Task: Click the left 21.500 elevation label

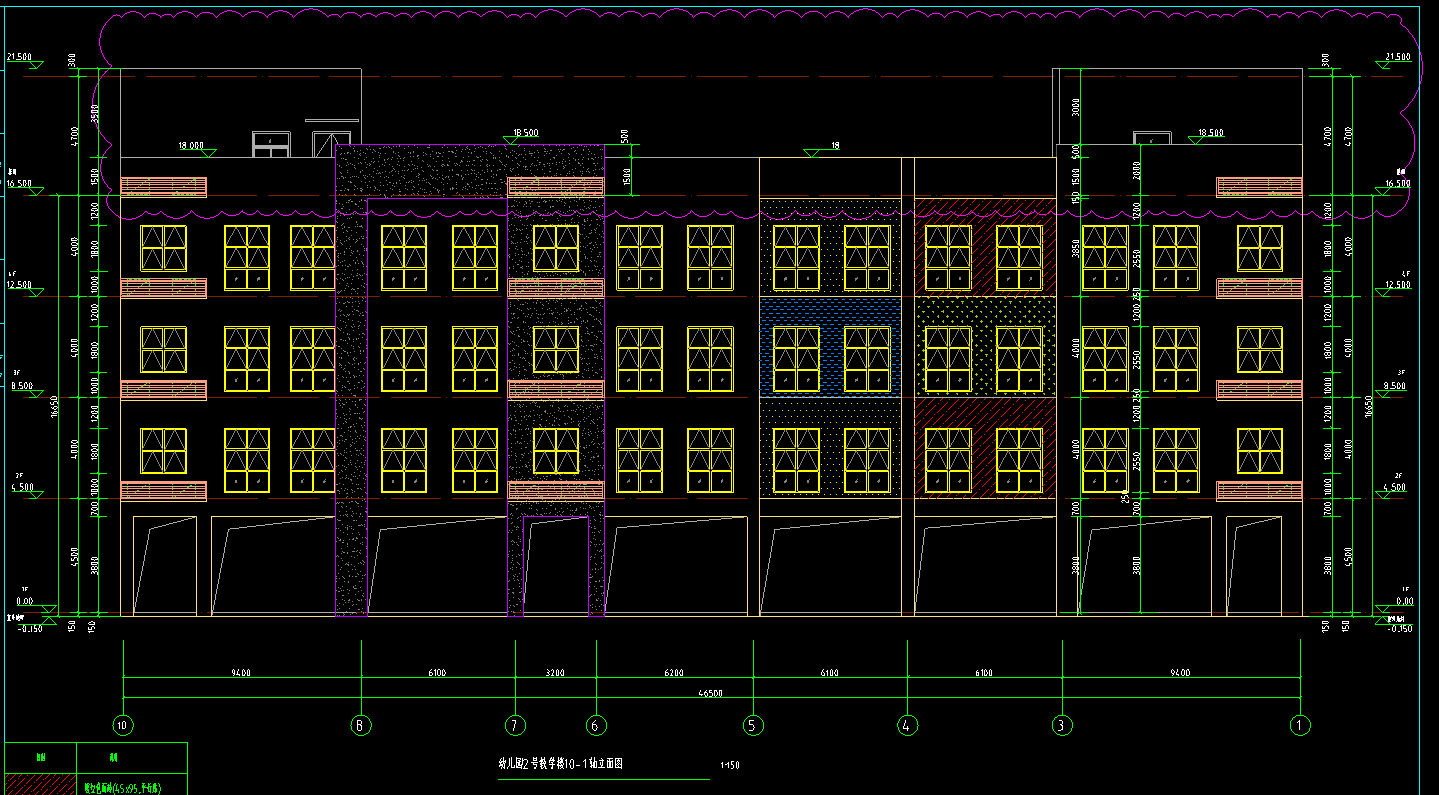Action: pos(19,57)
